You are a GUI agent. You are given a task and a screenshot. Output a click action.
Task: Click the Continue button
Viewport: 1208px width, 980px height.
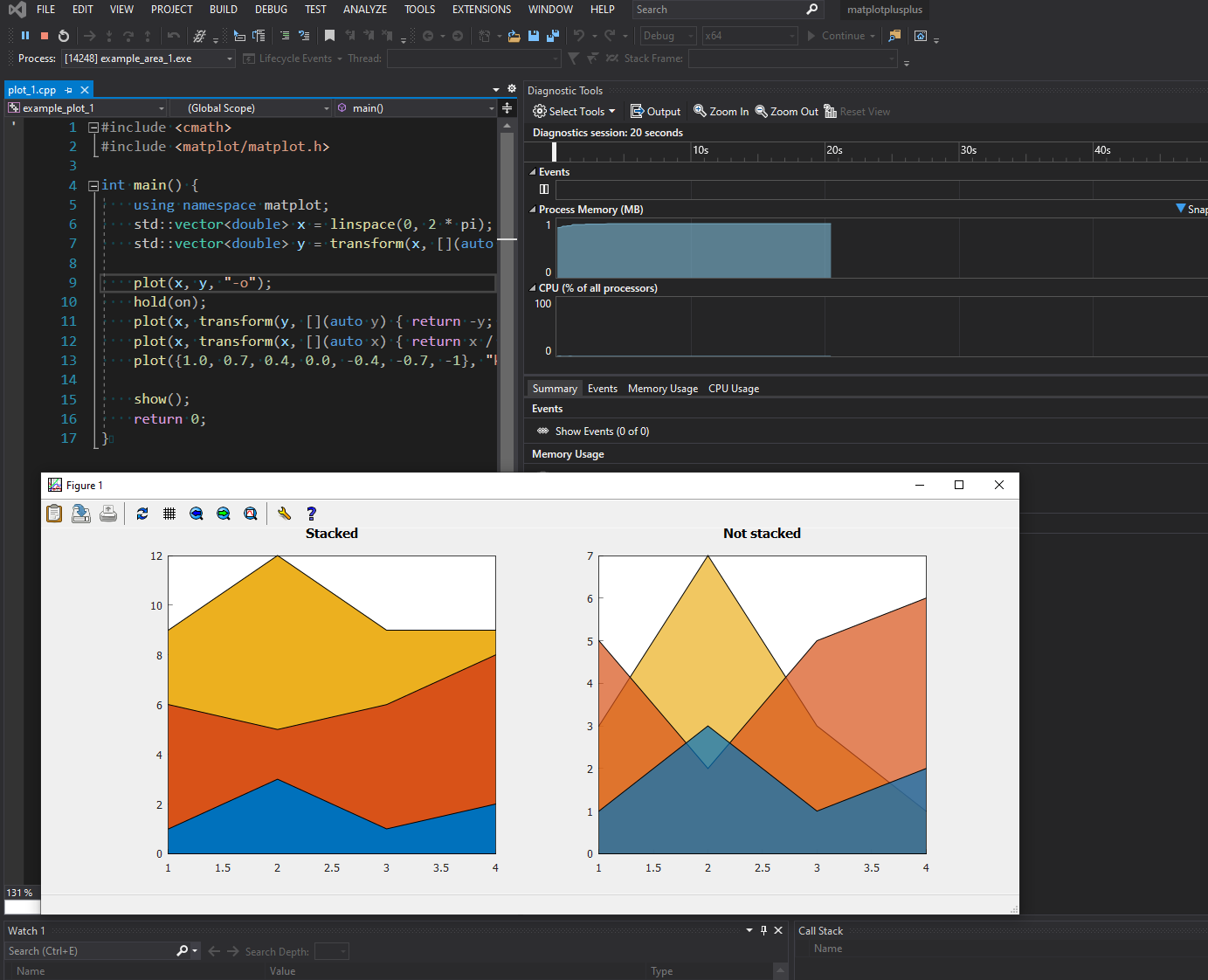pos(839,36)
